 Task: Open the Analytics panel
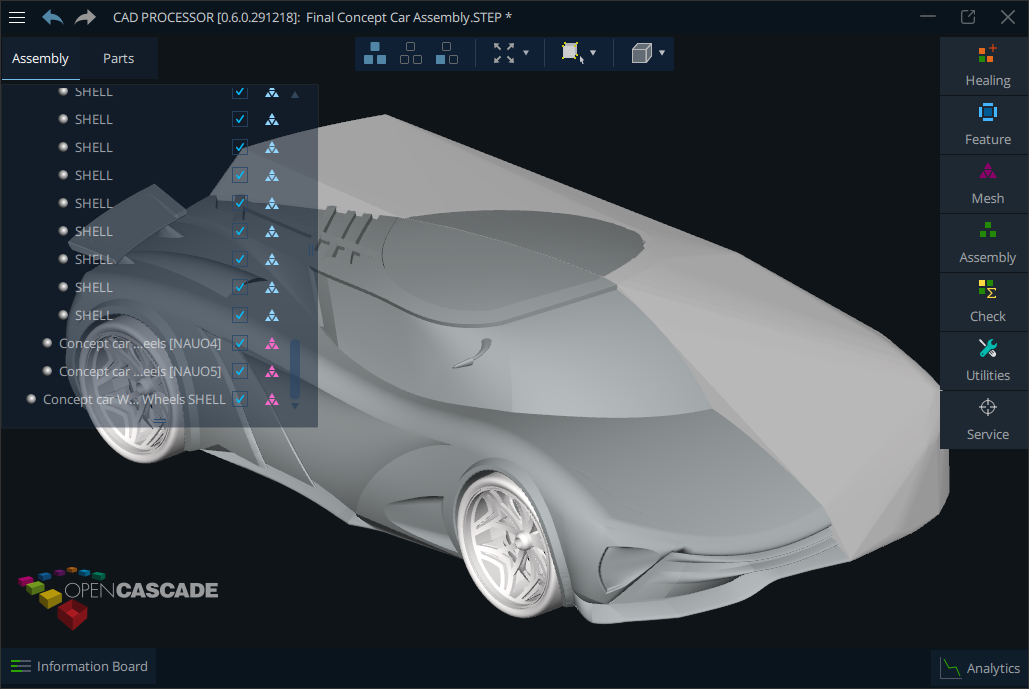click(x=980, y=668)
